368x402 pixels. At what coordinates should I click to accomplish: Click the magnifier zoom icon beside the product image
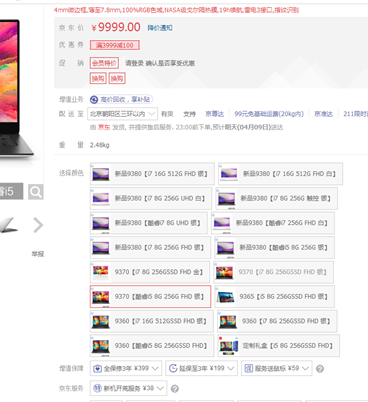click(36, 192)
